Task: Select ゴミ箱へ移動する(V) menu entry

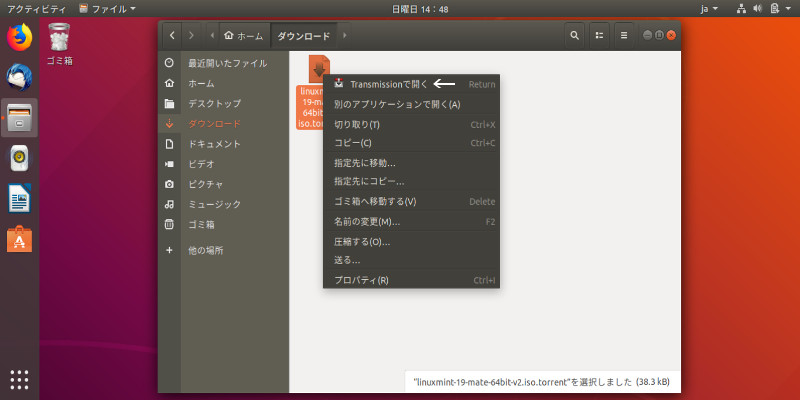Action: 411,202
